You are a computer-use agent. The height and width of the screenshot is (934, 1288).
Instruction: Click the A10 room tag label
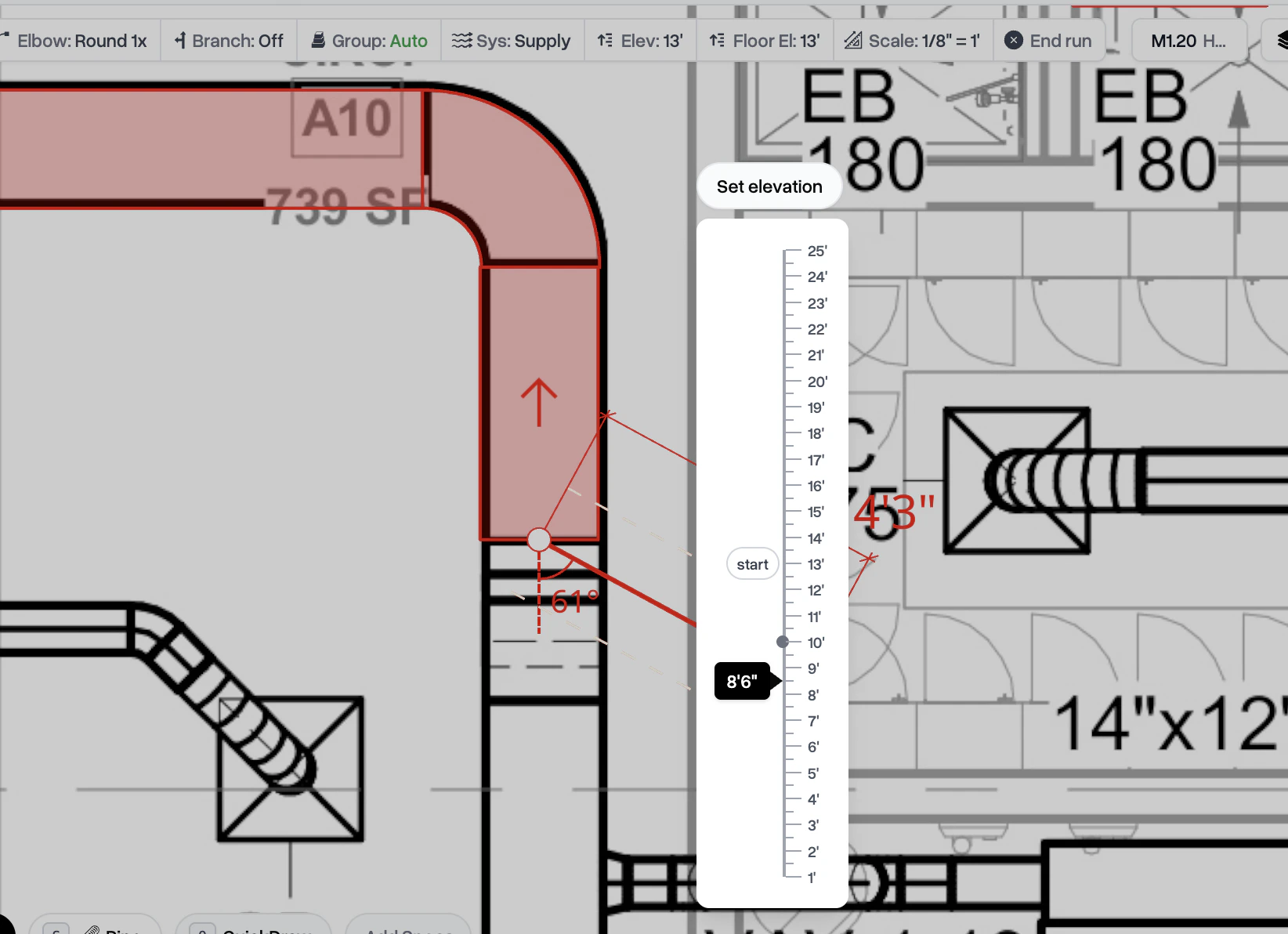coord(347,118)
